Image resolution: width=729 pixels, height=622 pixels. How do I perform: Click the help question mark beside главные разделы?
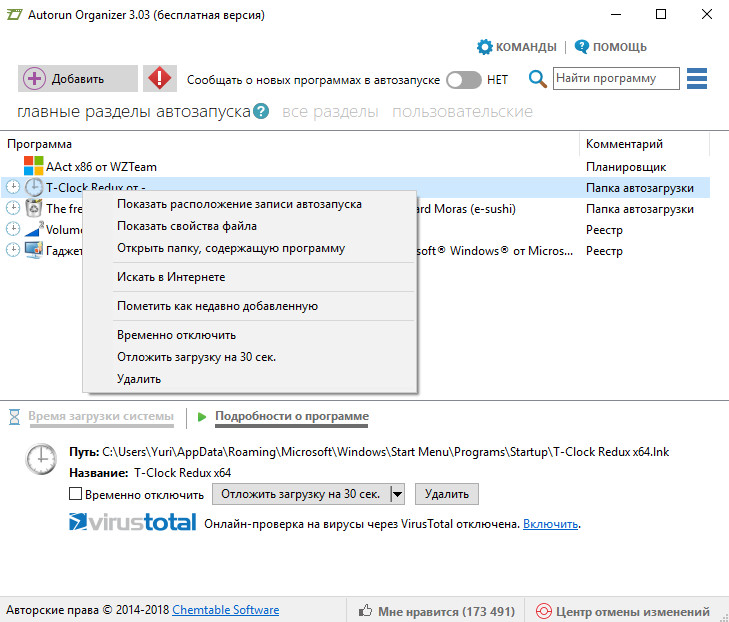click(x=261, y=111)
